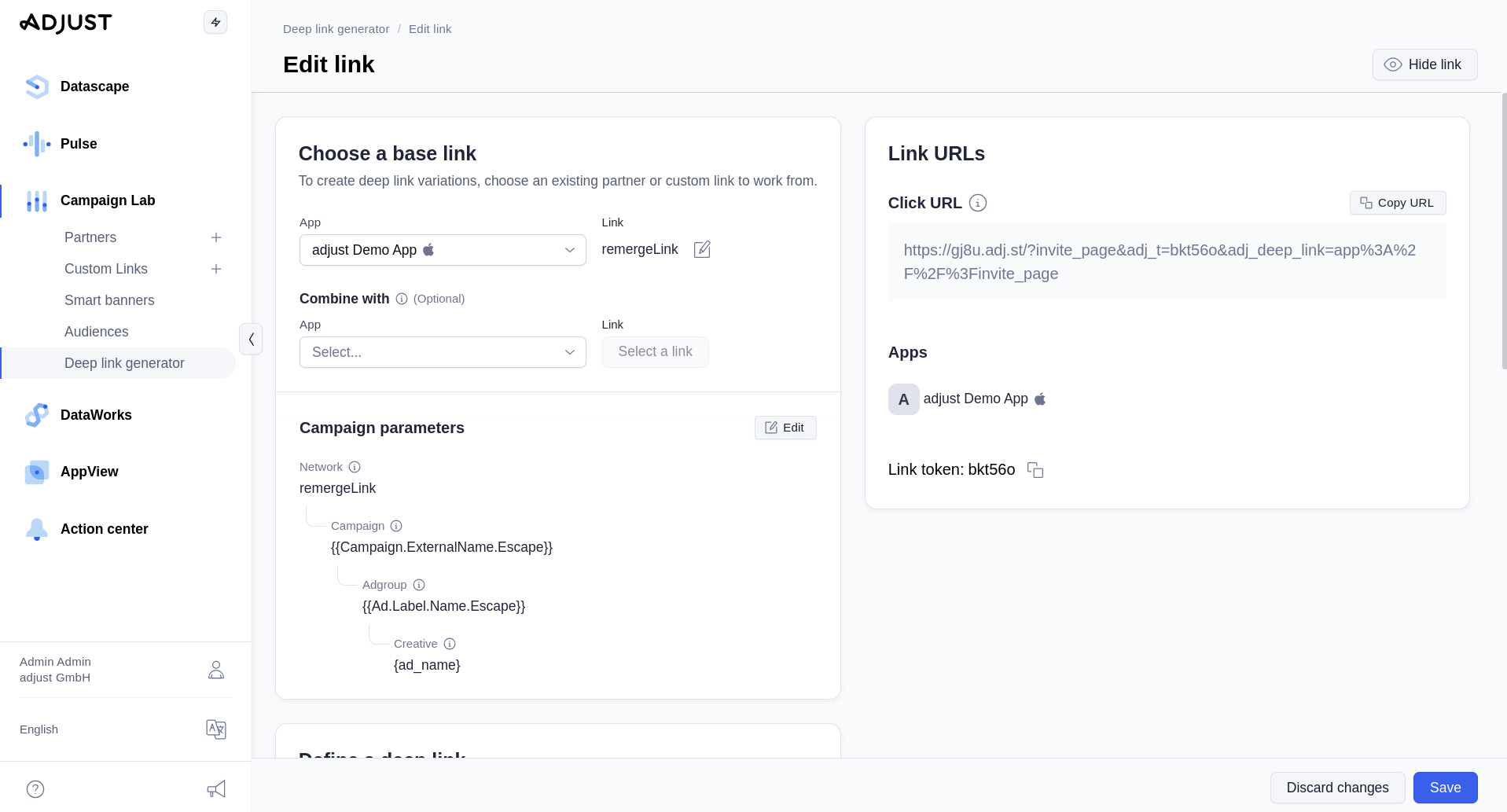Save the link changes
1507x812 pixels.
point(1445,788)
